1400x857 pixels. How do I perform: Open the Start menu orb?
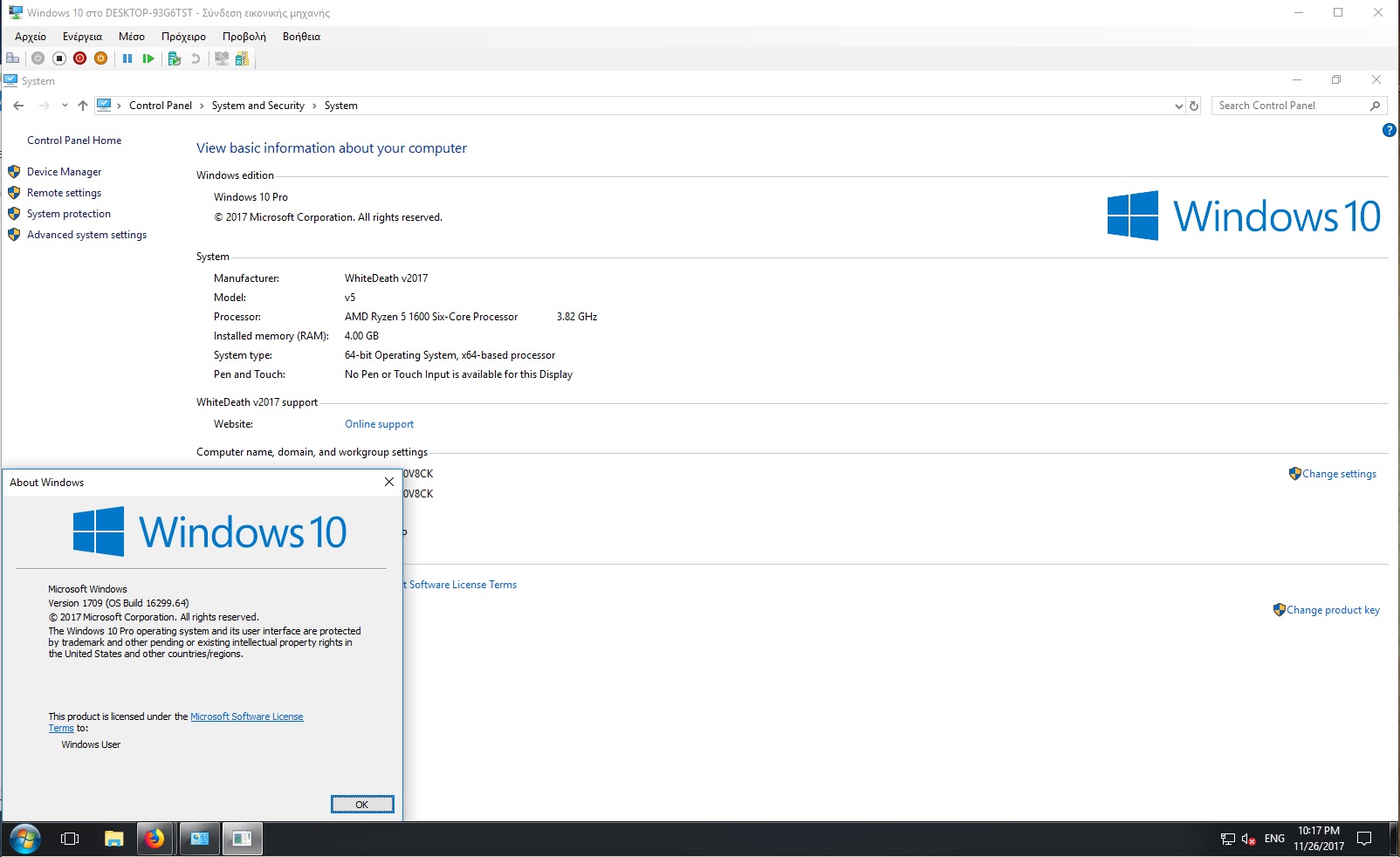pyautogui.click(x=24, y=839)
